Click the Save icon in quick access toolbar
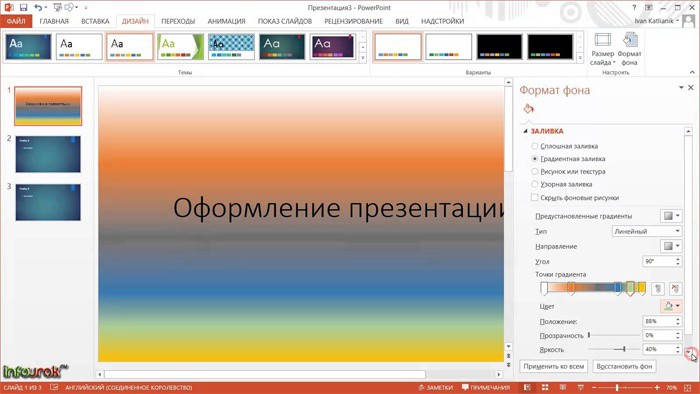 tap(24, 8)
